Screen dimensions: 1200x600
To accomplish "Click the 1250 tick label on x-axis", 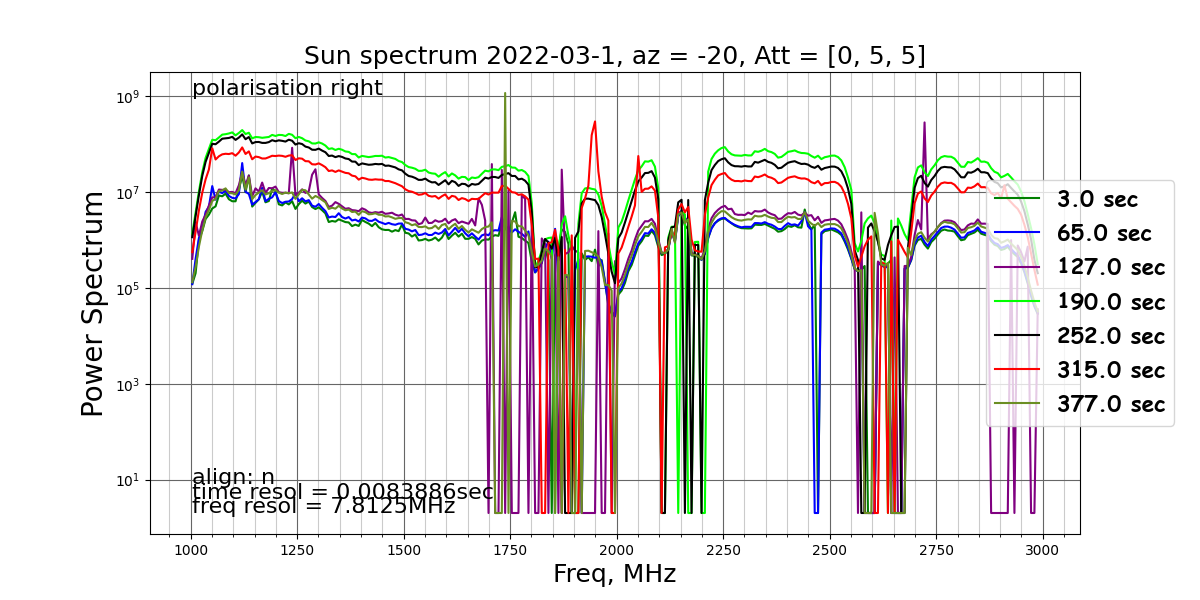I will pyautogui.click(x=297, y=550).
